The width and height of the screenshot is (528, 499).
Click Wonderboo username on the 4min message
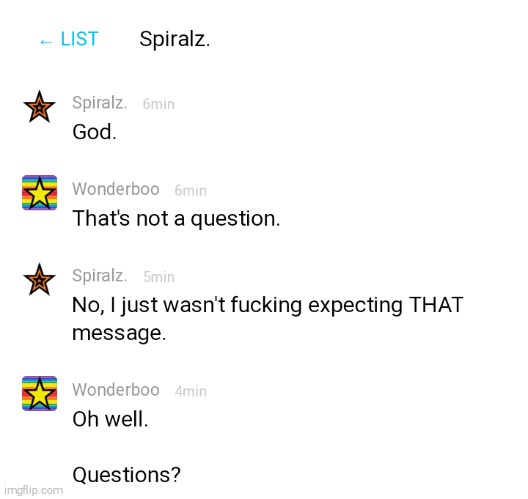pos(116,390)
